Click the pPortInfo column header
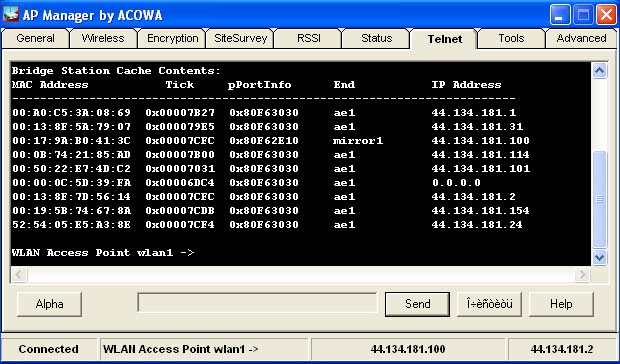The image size is (620, 364). (x=260, y=85)
